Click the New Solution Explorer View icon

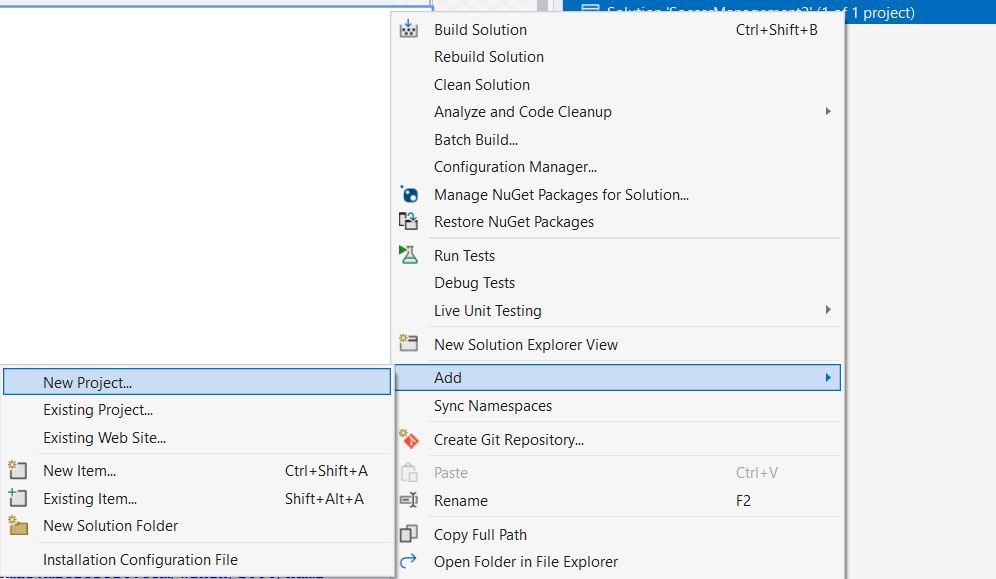(408, 343)
